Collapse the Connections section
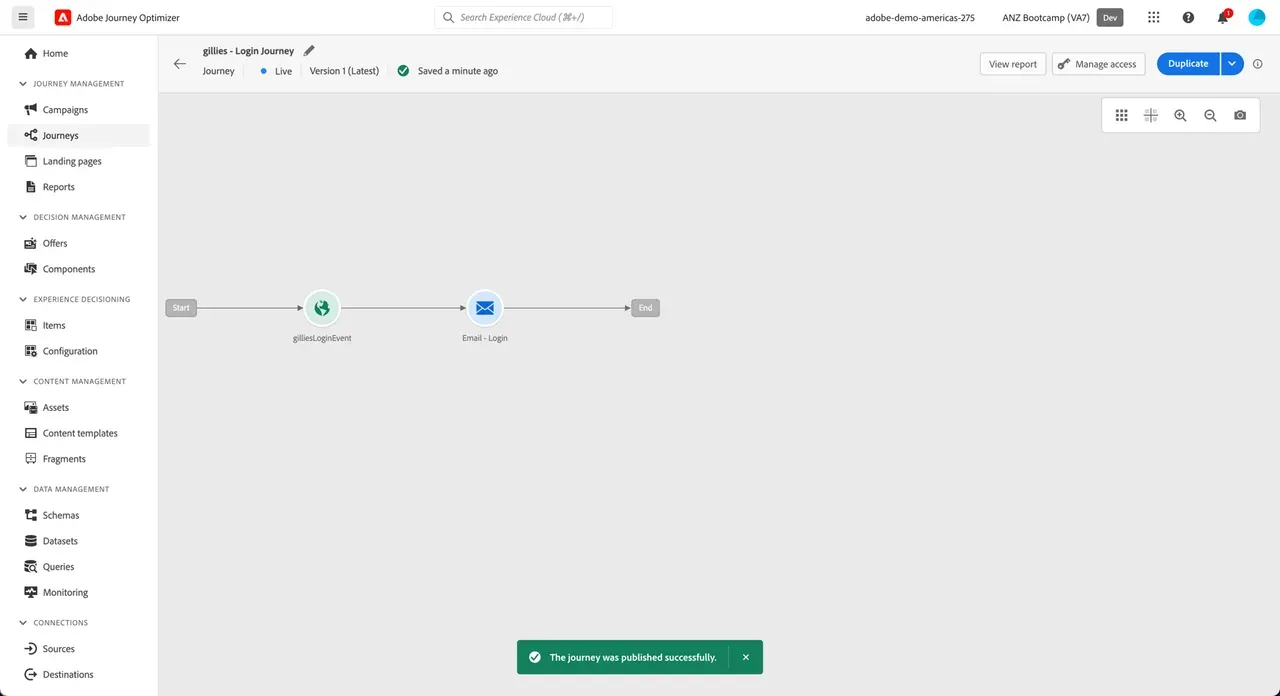This screenshot has height=696, width=1280. (24, 623)
